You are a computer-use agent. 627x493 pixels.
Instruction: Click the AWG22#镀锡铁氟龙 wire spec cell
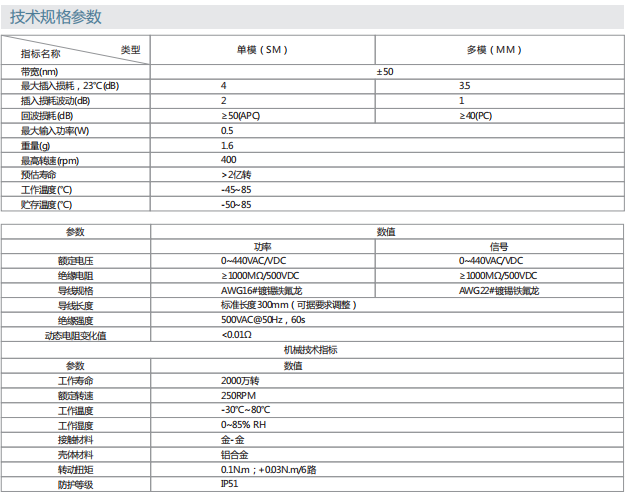click(x=498, y=290)
